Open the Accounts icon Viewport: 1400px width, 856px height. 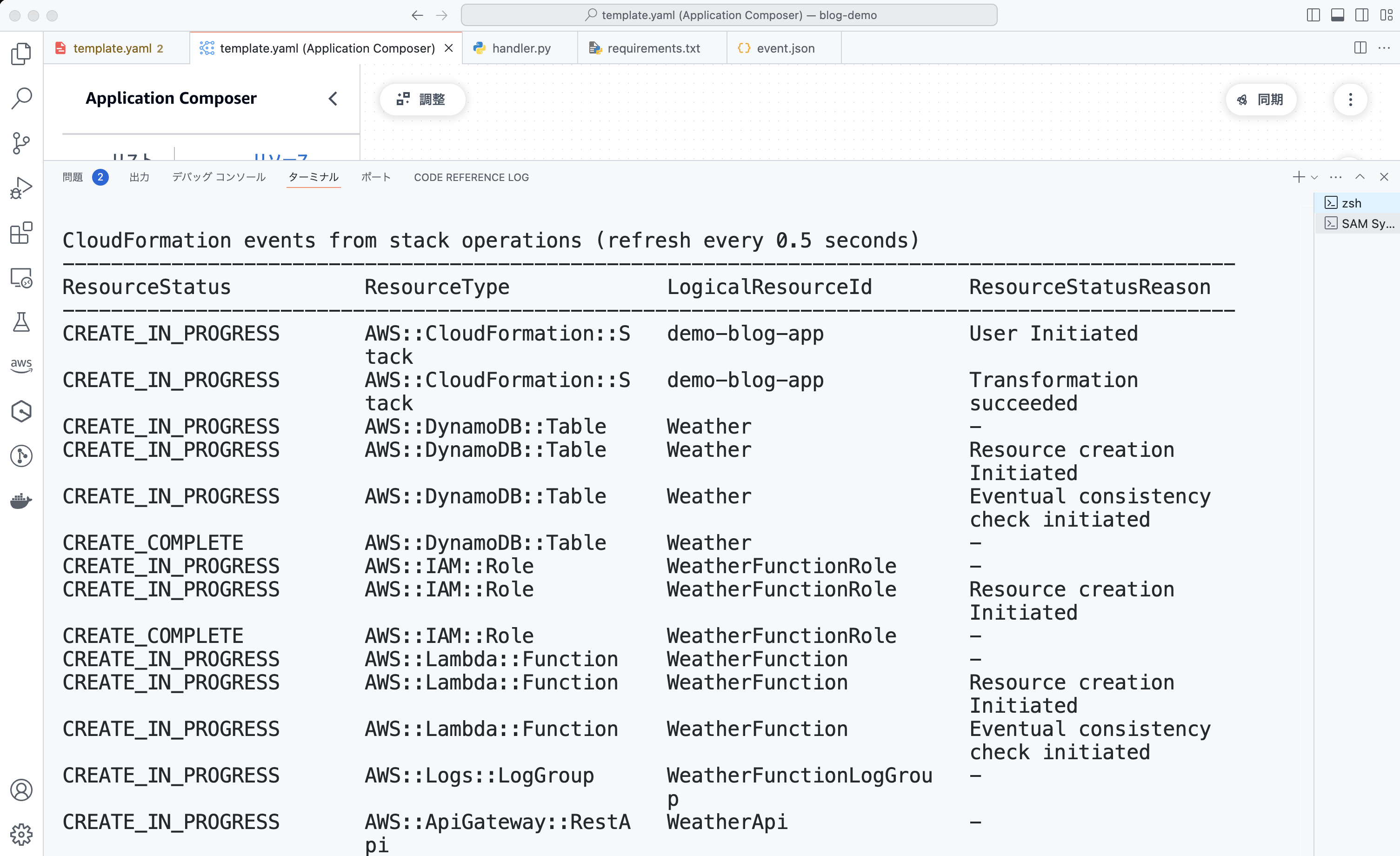(21, 790)
